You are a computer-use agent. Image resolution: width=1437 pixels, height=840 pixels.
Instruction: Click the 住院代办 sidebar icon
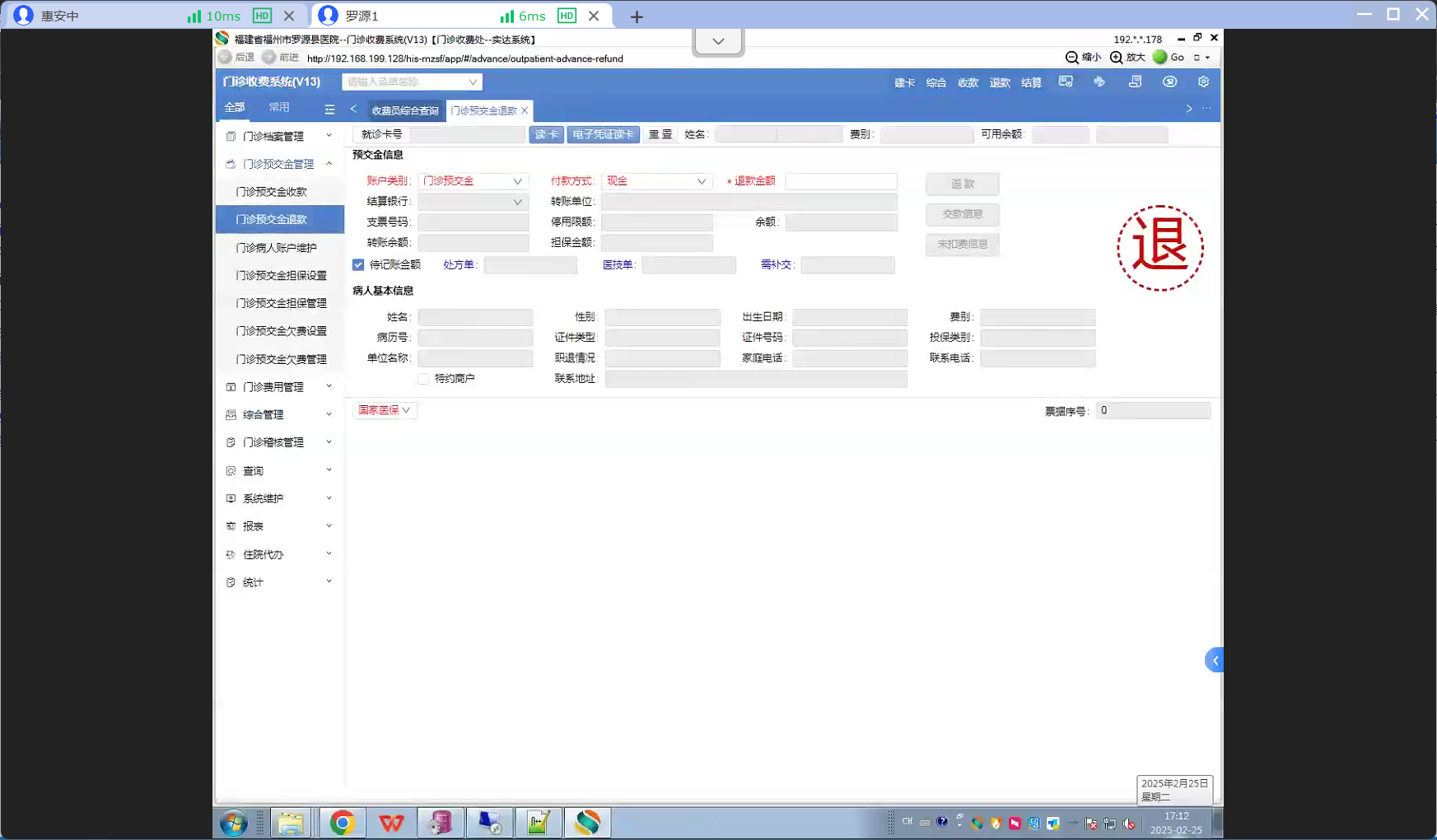(231, 555)
